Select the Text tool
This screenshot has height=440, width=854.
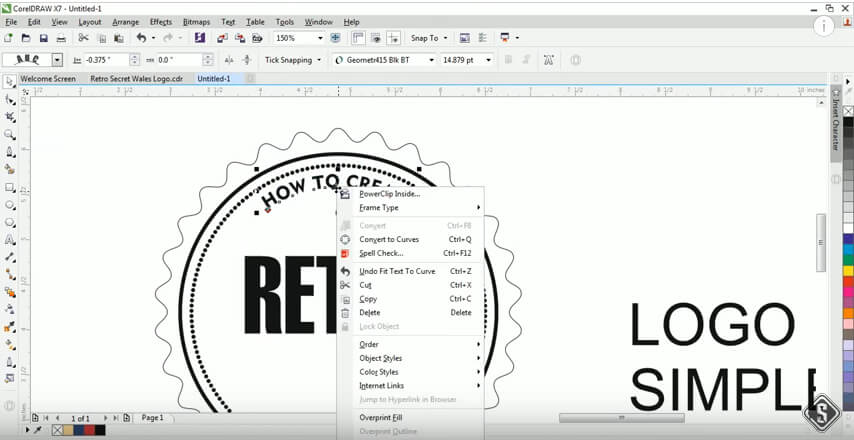click(x=10, y=240)
